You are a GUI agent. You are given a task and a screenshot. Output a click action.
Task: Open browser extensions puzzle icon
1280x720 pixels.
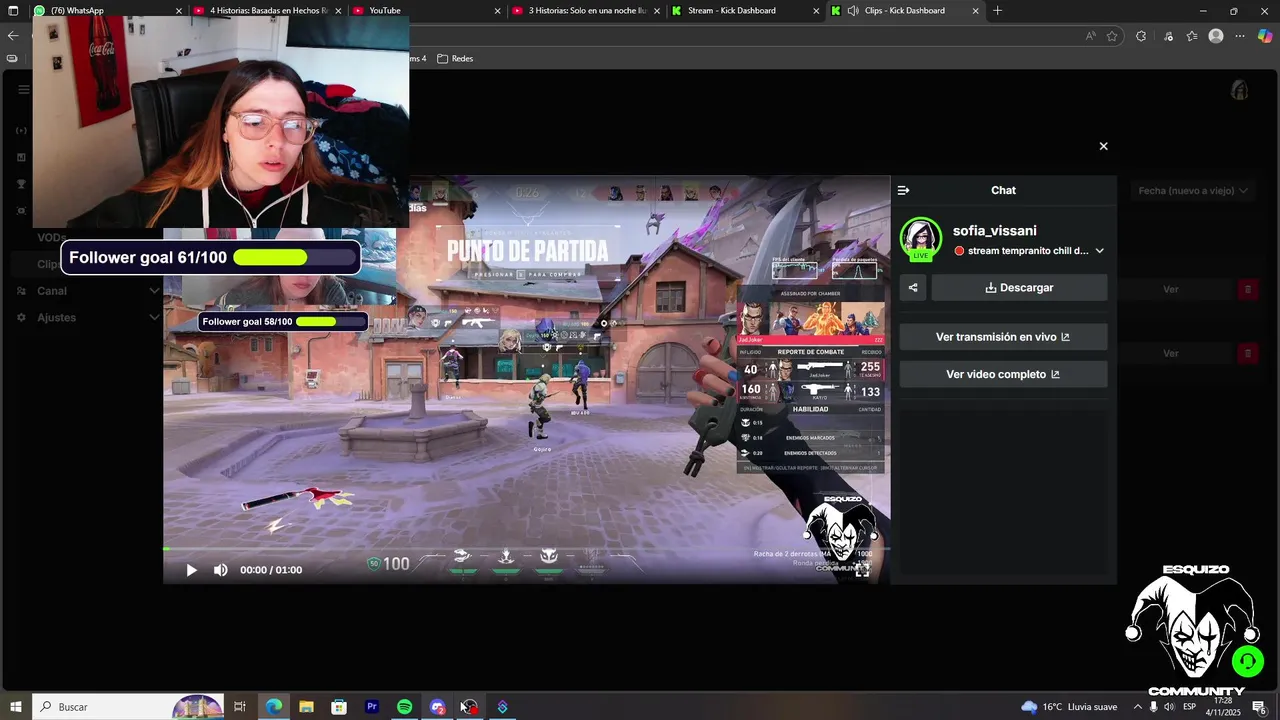point(1141,36)
